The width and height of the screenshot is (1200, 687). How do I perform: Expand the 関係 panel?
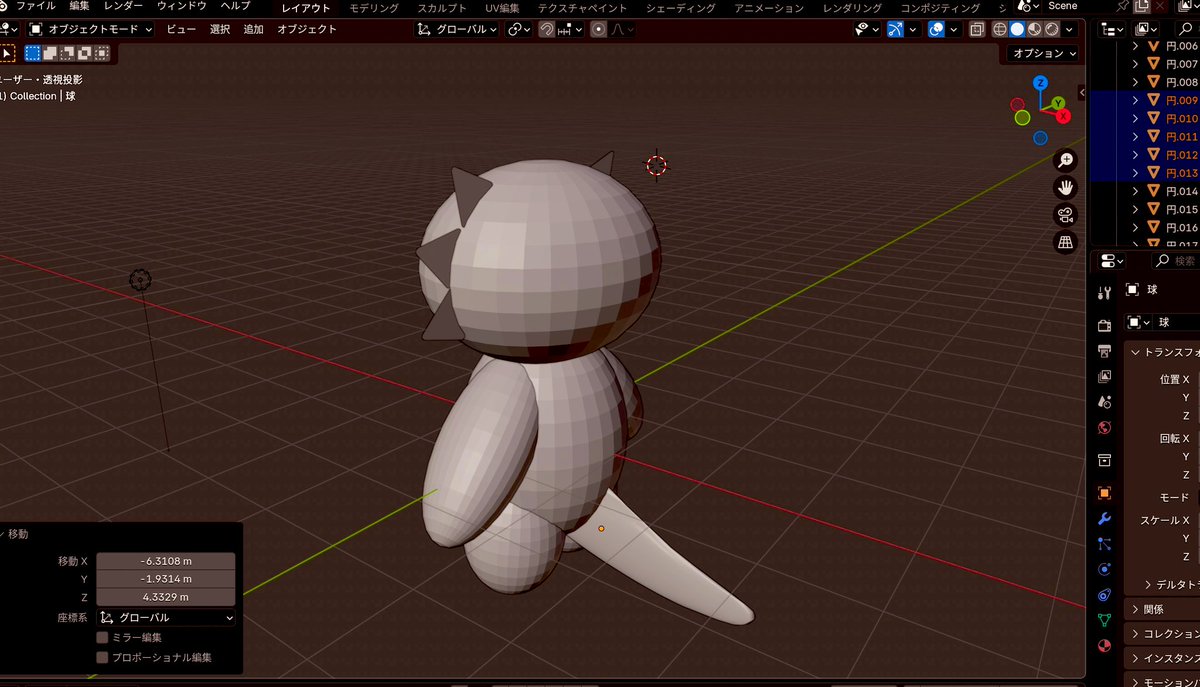(1135, 609)
